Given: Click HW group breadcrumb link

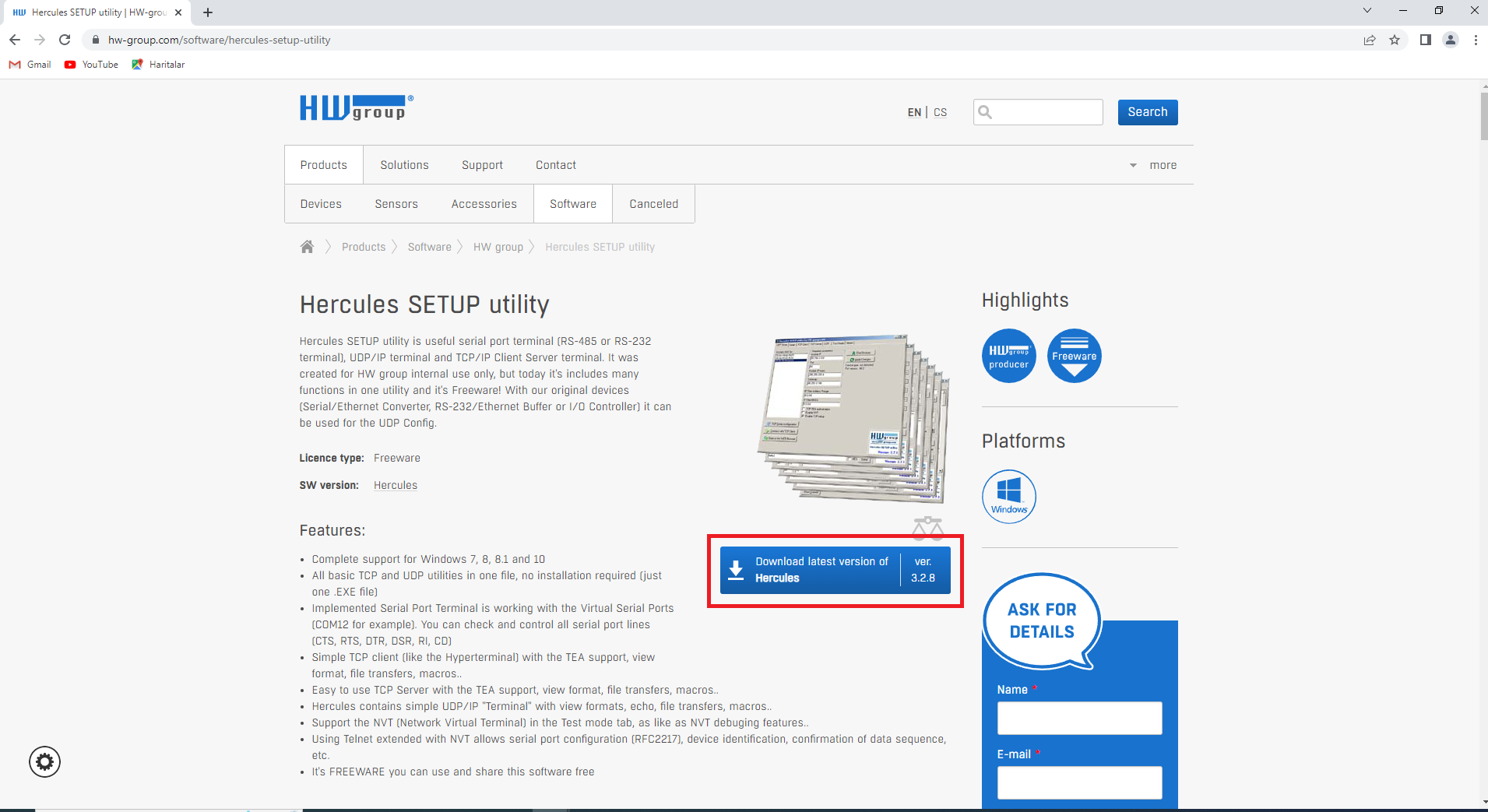Looking at the screenshot, I should coord(498,247).
